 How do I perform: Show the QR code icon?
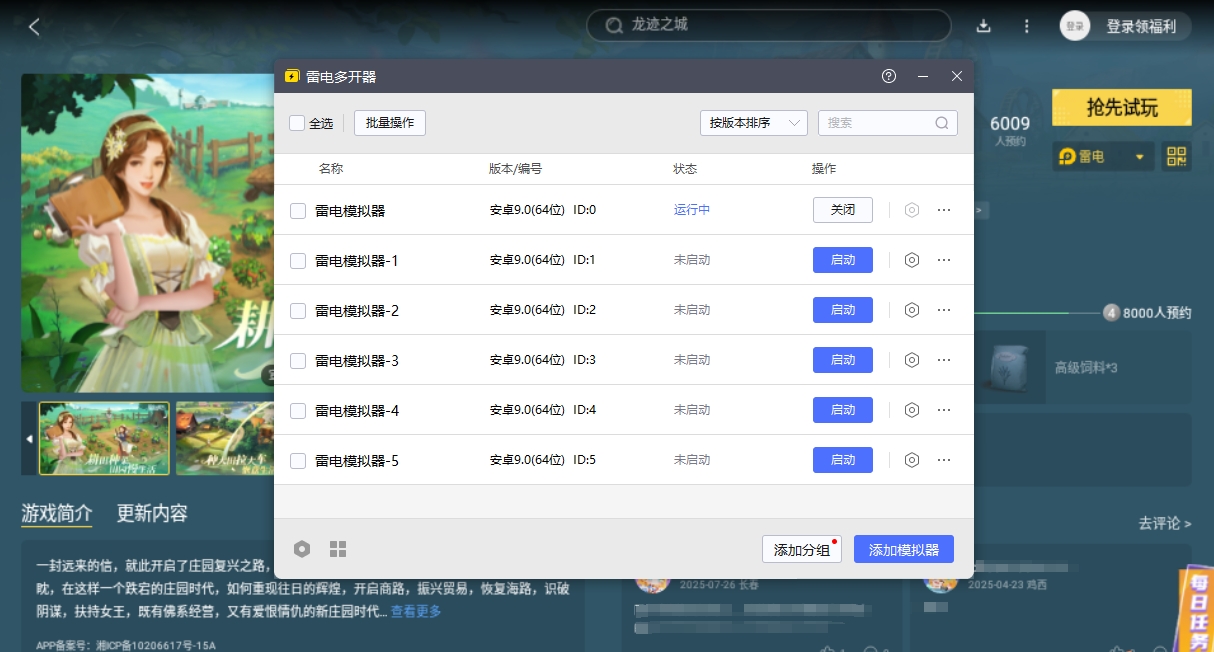[x=1177, y=156]
